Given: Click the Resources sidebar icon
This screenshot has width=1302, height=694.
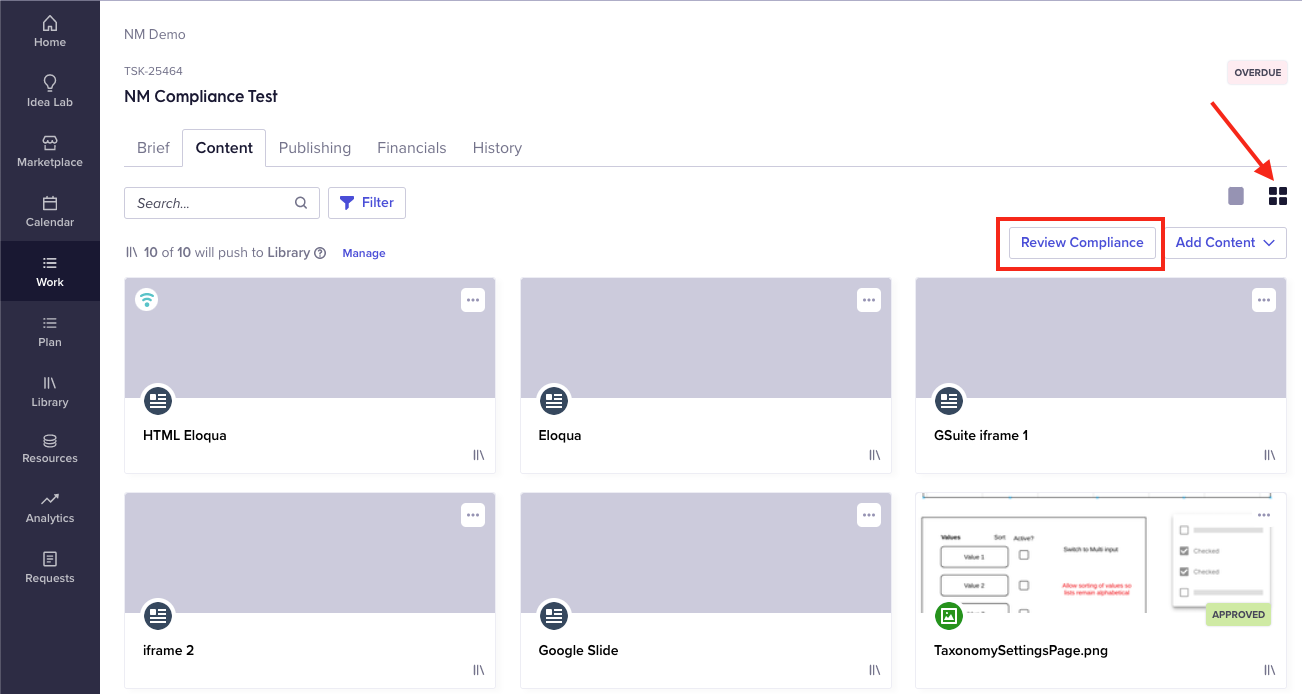Looking at the screenshot, I should click(50, 441).
